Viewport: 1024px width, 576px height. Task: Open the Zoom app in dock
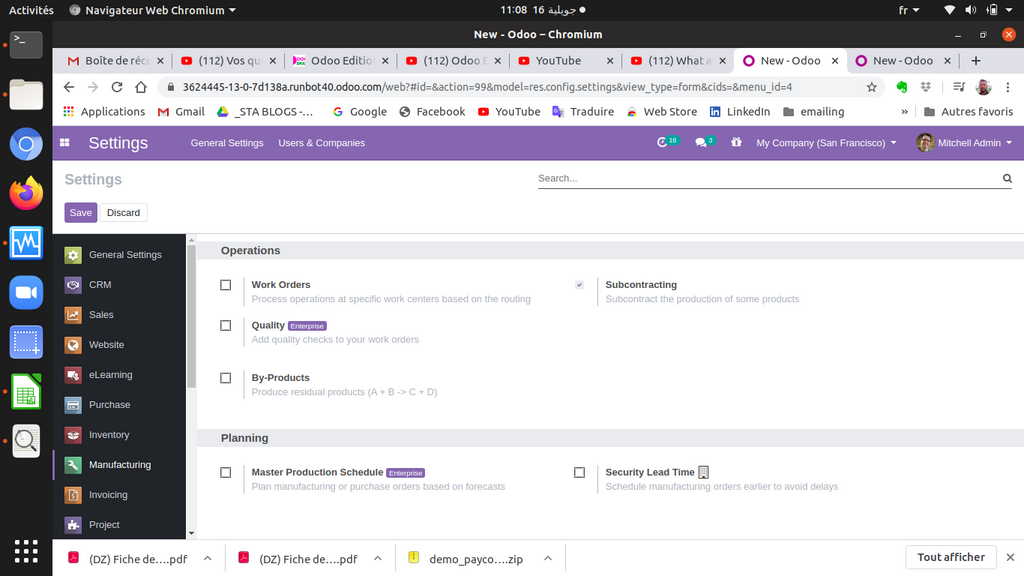point(26,292)
